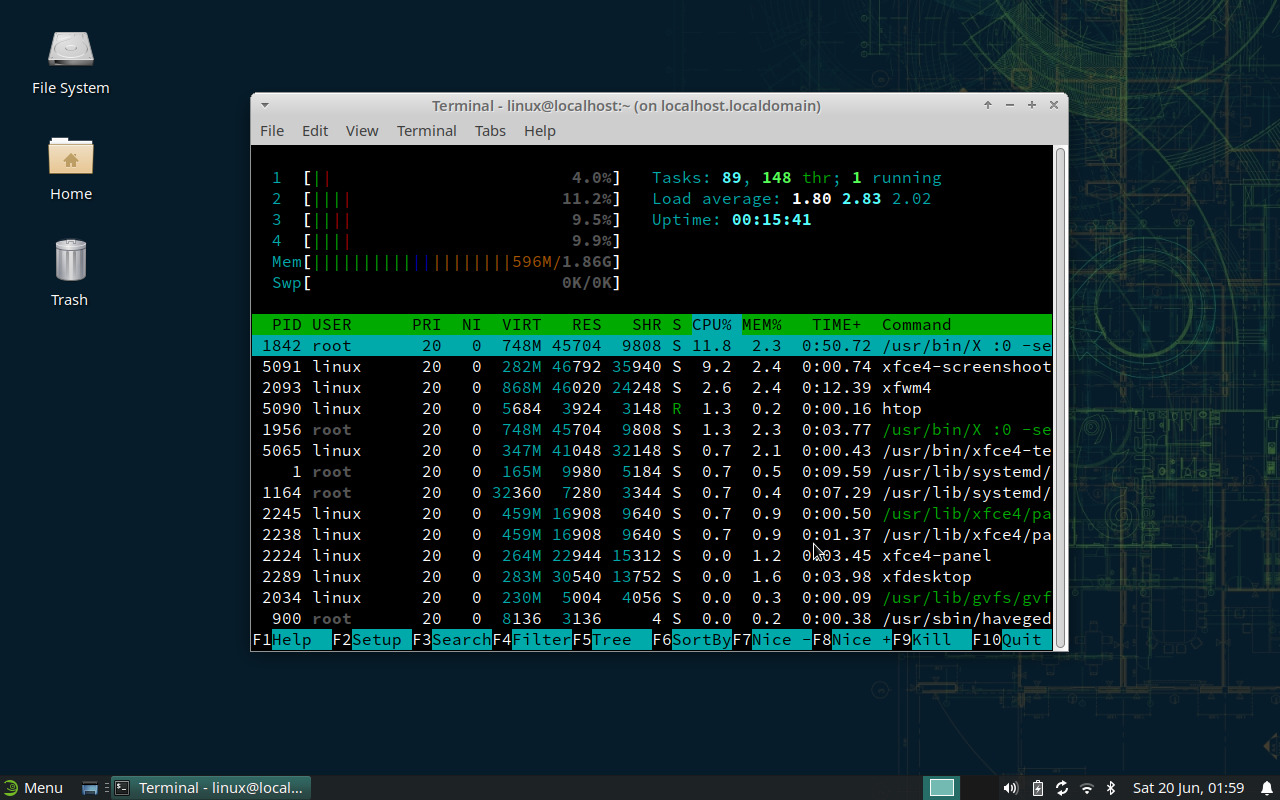Open the file manager from the taskbar

[90, 787]
